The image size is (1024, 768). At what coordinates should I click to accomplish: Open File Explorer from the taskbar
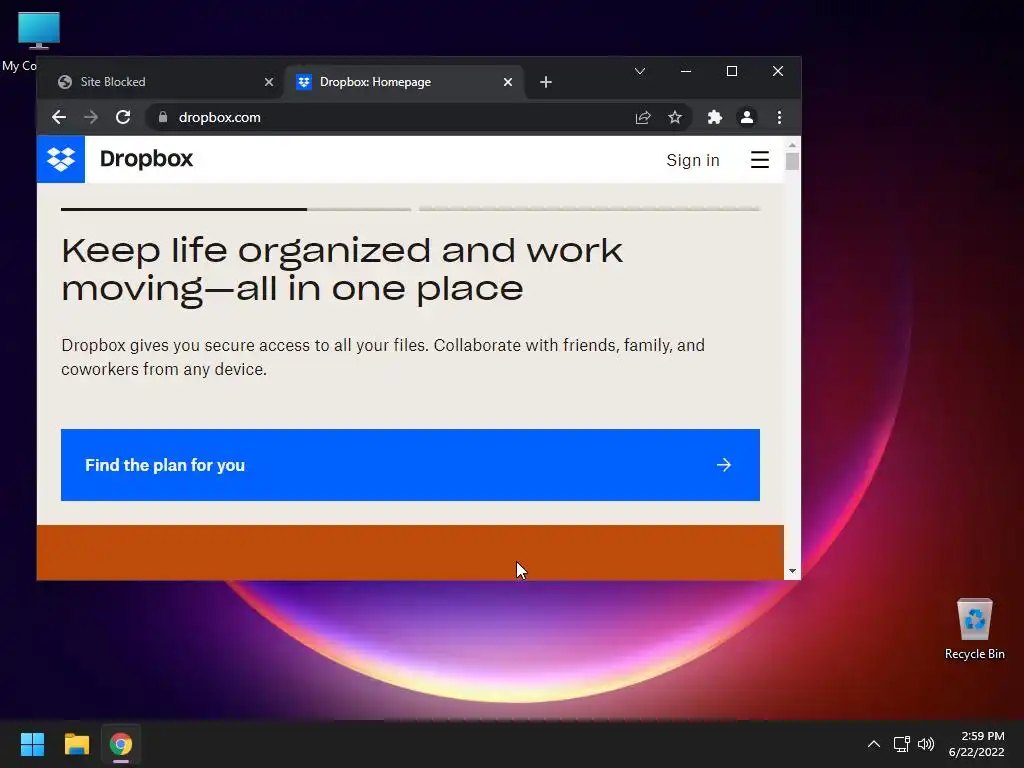[x=76, y=744]
